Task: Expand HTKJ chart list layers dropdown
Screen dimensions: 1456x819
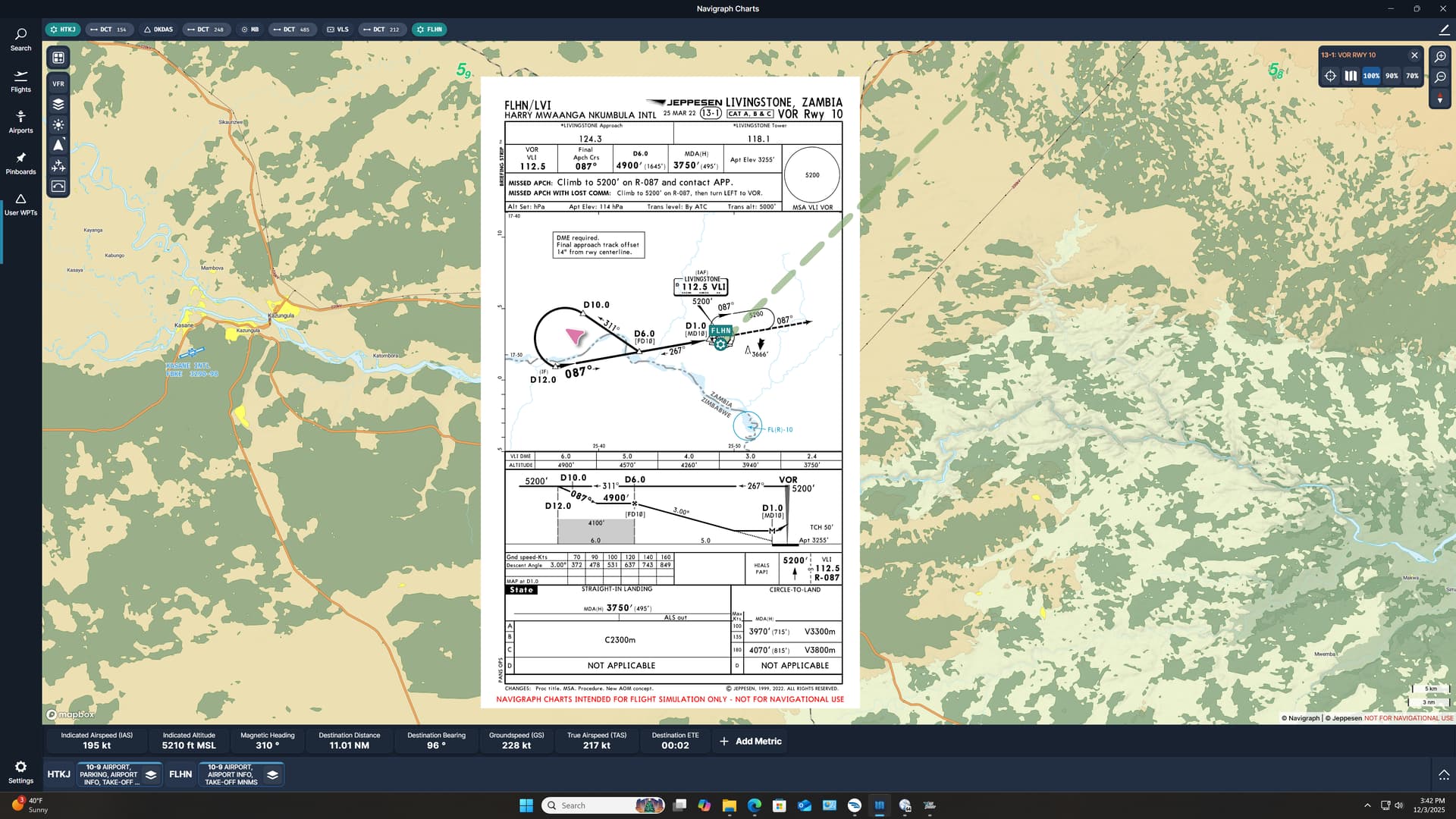Action: pos(151,774)
